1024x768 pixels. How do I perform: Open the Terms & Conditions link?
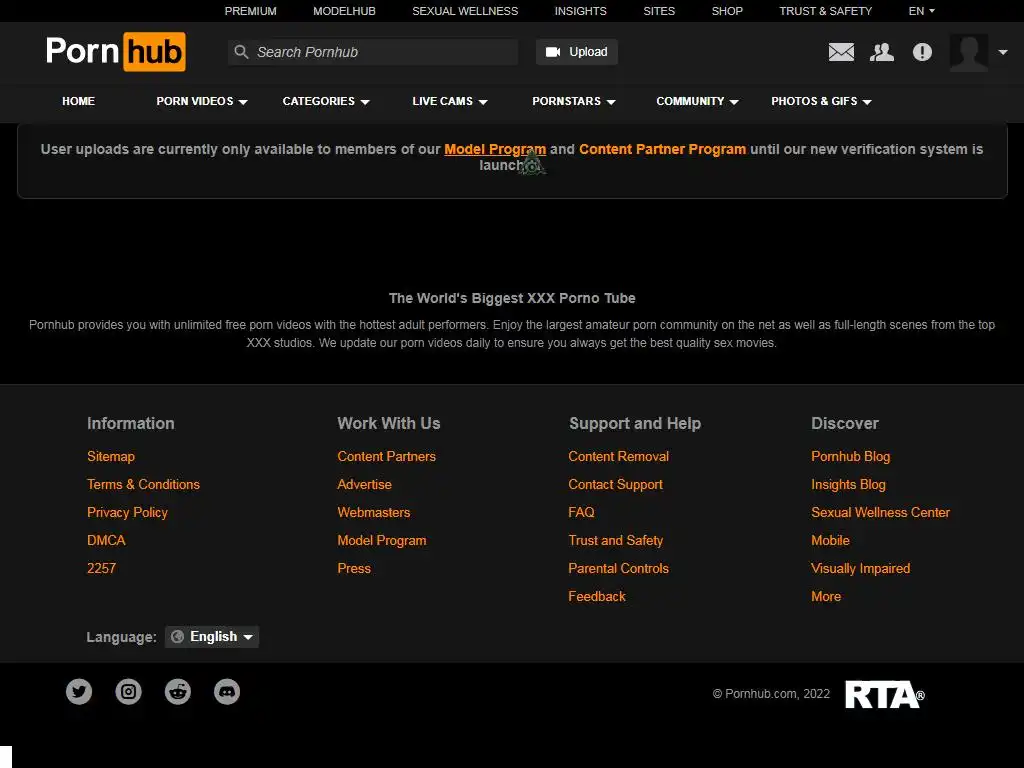point(144,485)
